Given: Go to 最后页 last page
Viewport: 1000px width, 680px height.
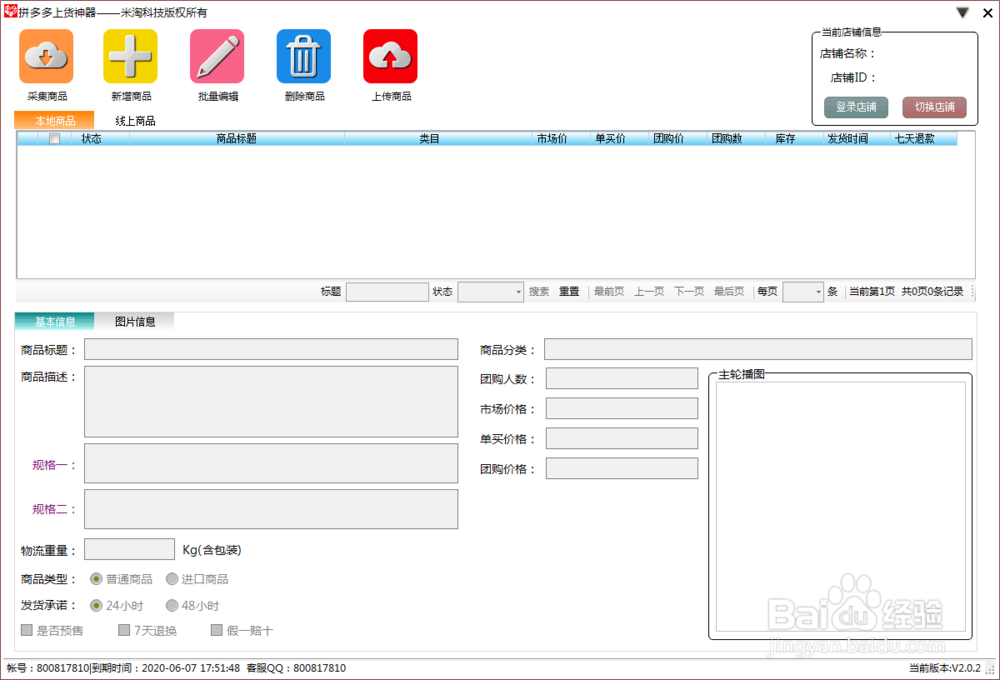Looking at the screenshot, I should pos(729,292).
